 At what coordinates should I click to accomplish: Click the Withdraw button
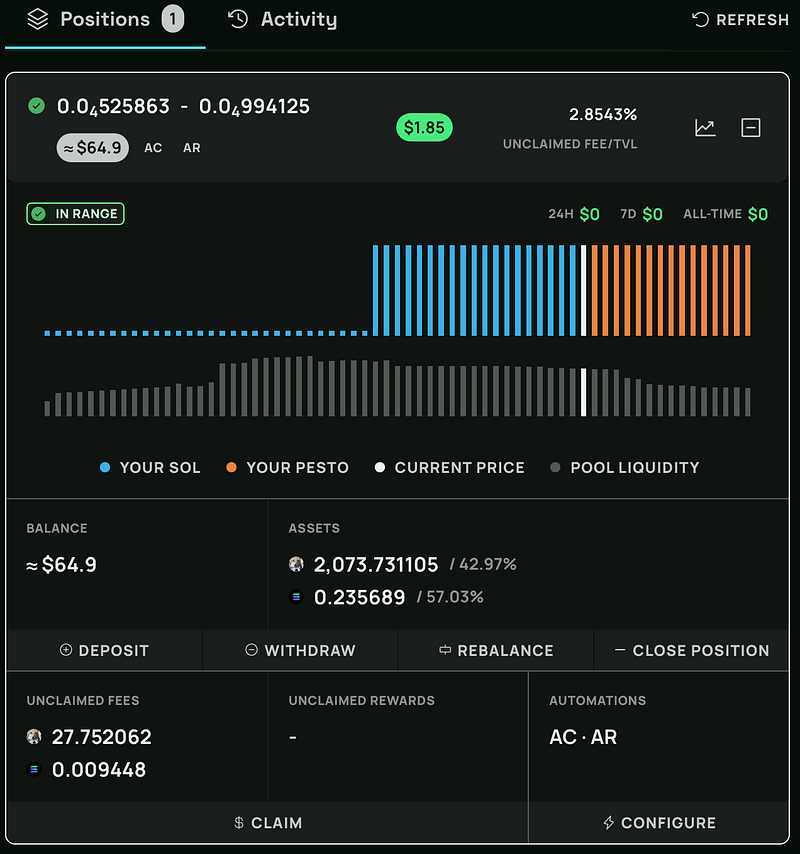[300, 650]
